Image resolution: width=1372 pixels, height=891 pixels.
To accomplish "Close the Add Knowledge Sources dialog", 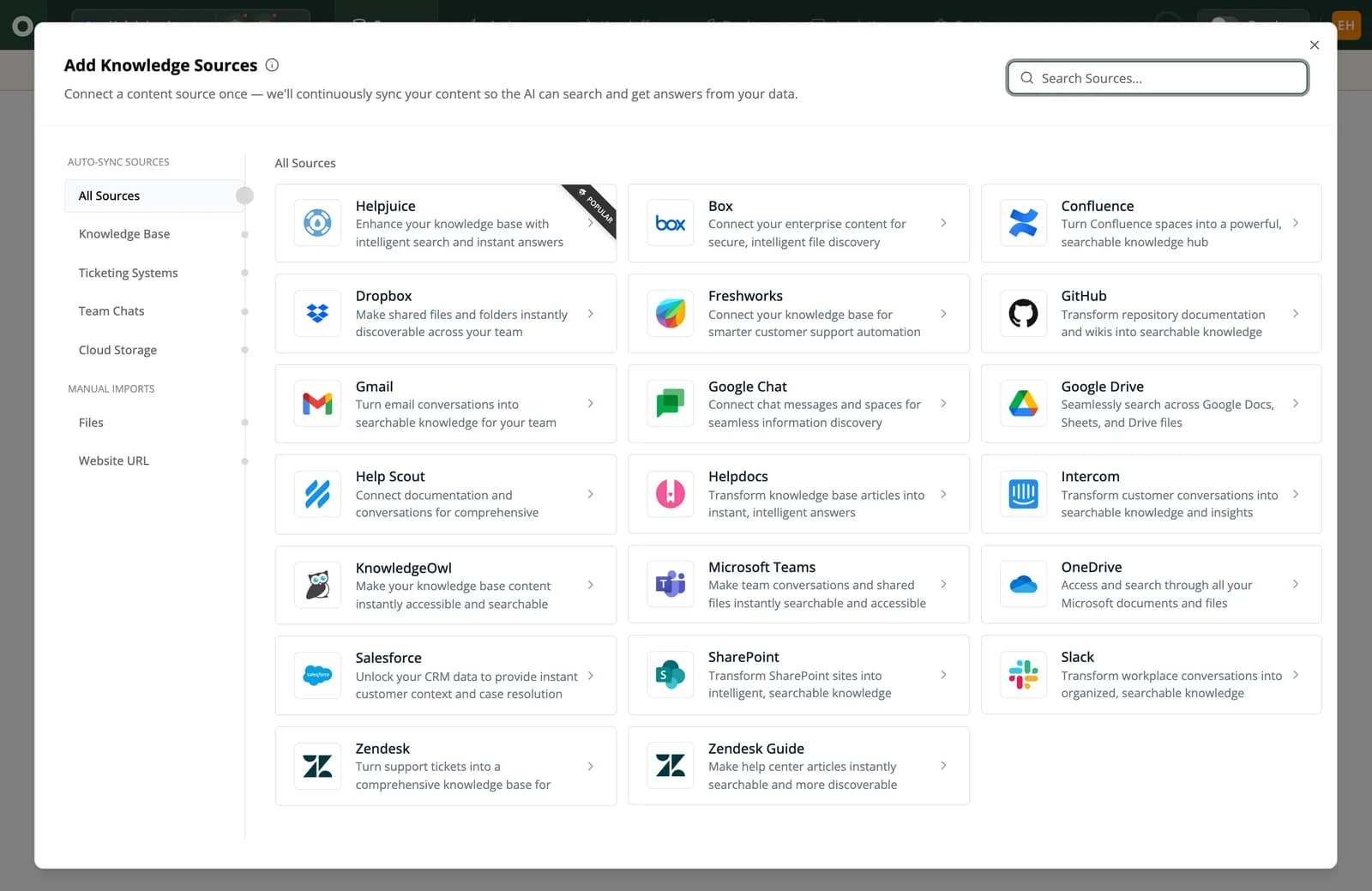I will [1315, 45].
